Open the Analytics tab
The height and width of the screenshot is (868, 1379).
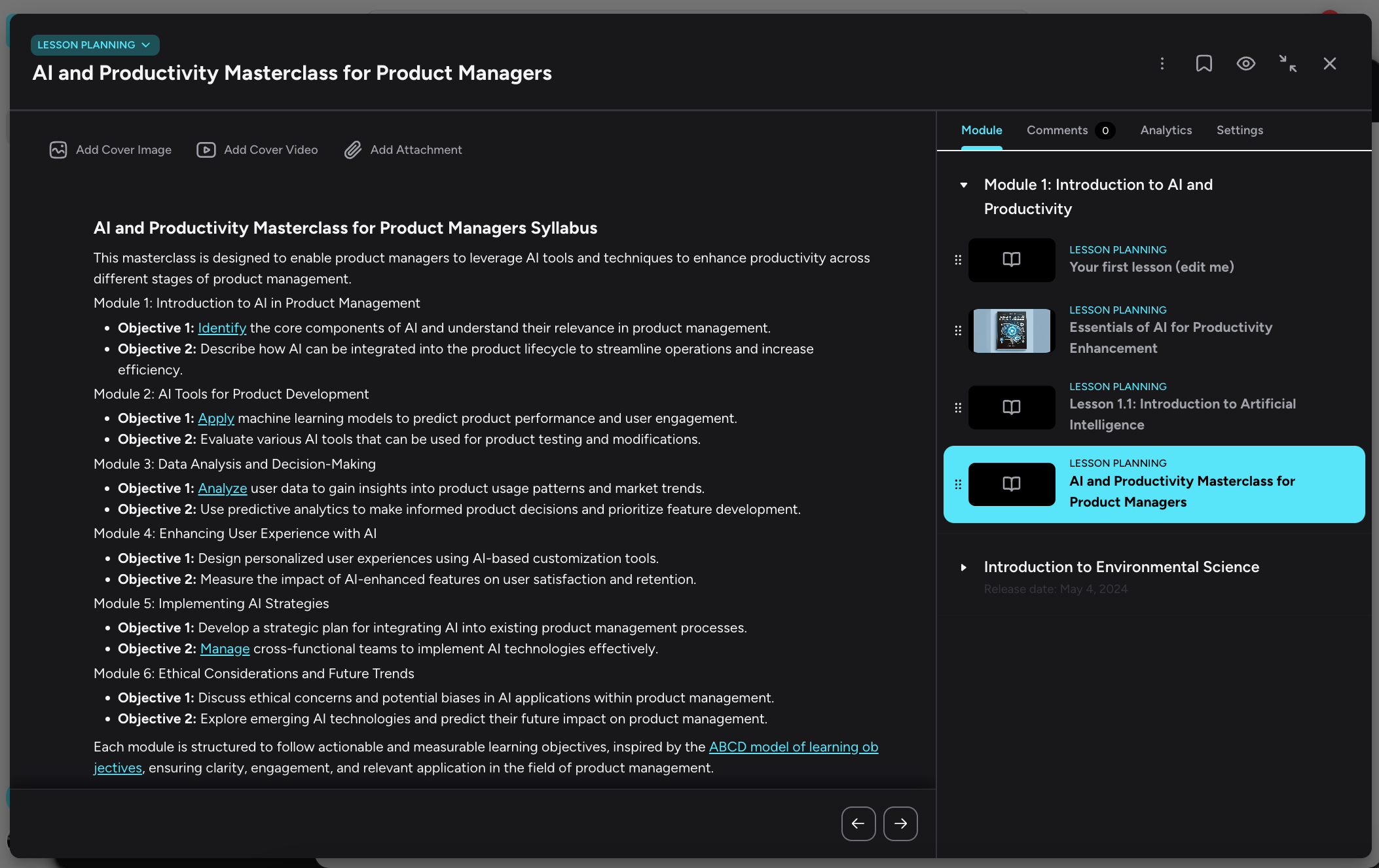click(1166, 130)
